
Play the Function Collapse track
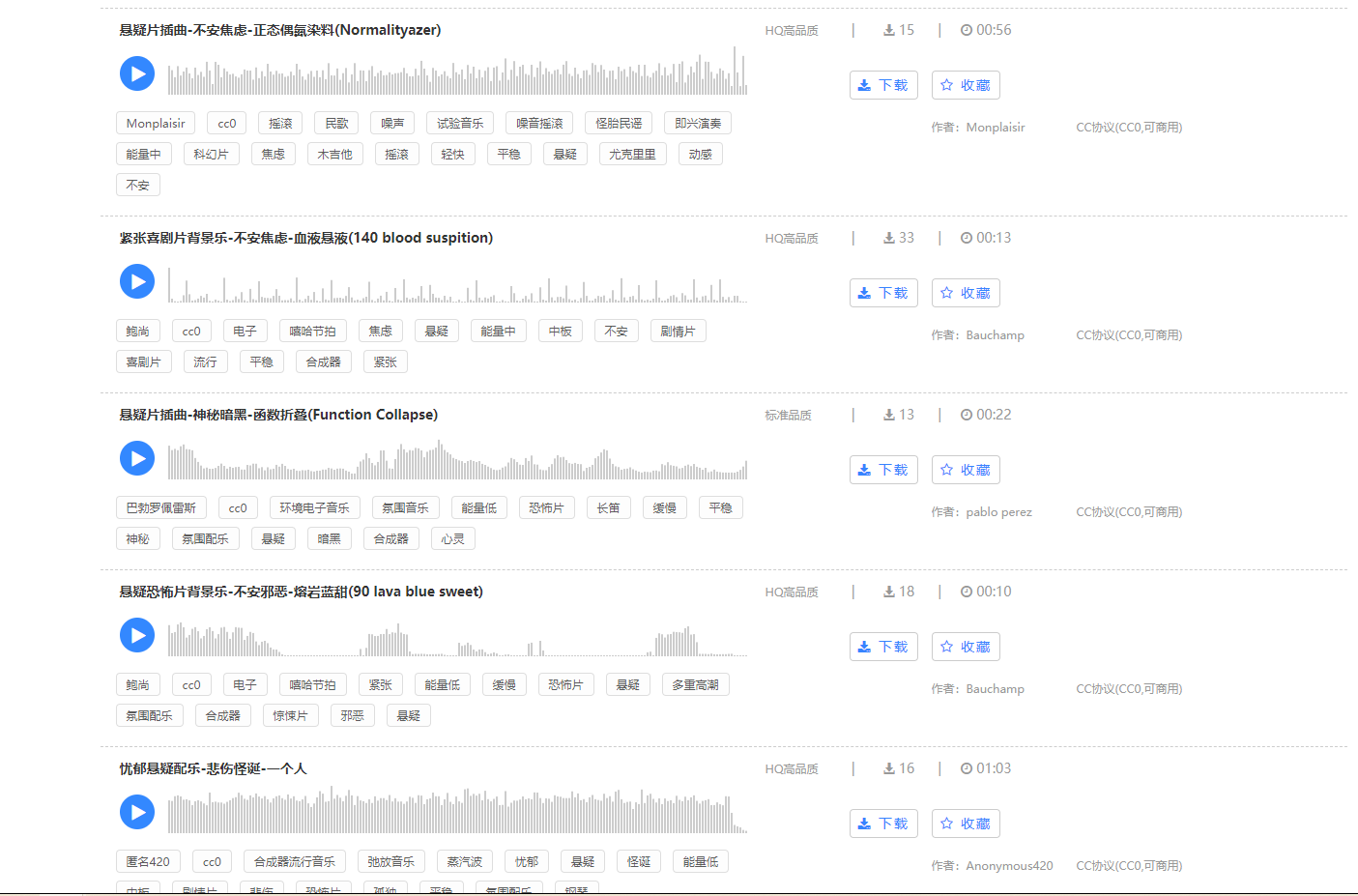pyautogui.click(x=137, y=458)
